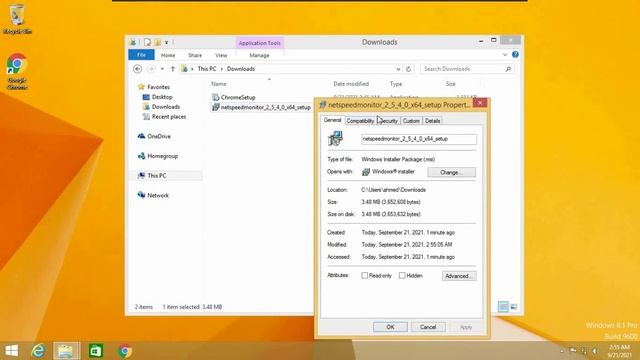Click the large installer icon in Properties
This screenshot has width=640, height=360.
click(x=336, y=139)
